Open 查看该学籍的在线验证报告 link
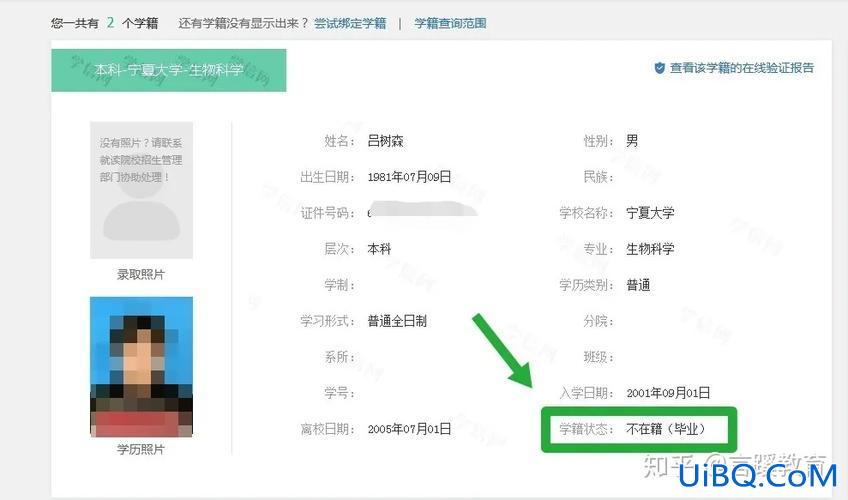 pos(741,68)
